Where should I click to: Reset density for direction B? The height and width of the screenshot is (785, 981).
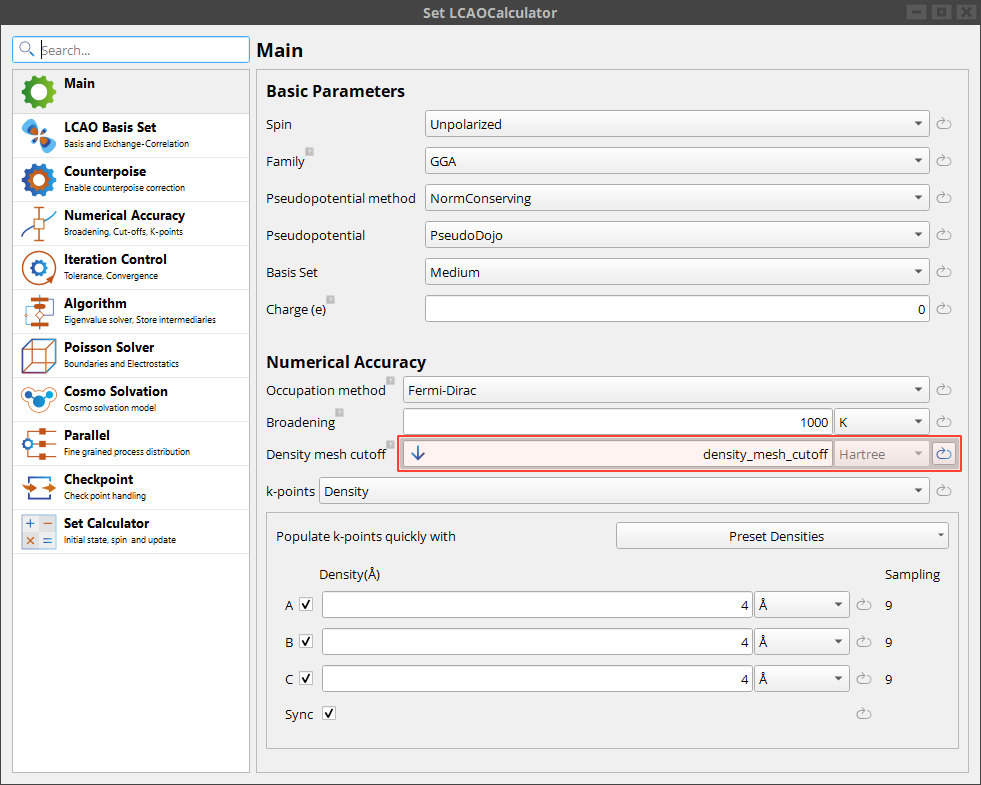pyautogui.click(x=864, y=642)
